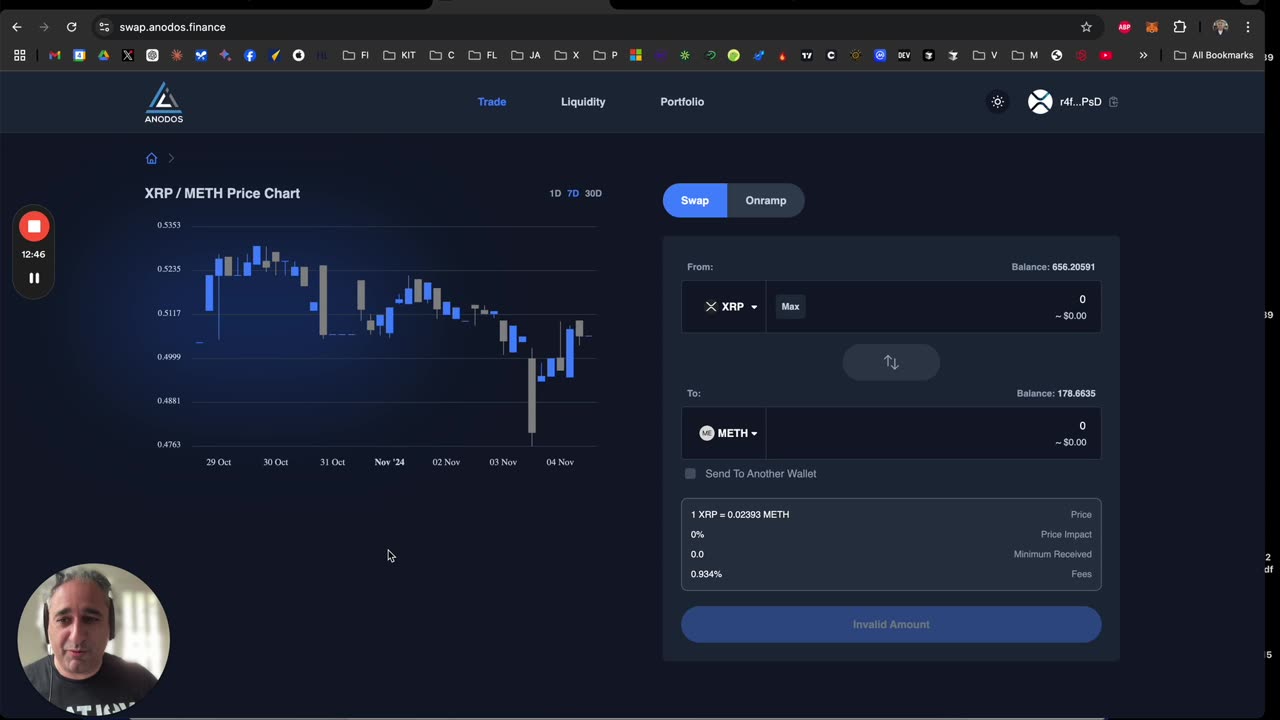Open the YouTube bookmark
Screen dimensions: 1280x720
[x=1105, y=55]
